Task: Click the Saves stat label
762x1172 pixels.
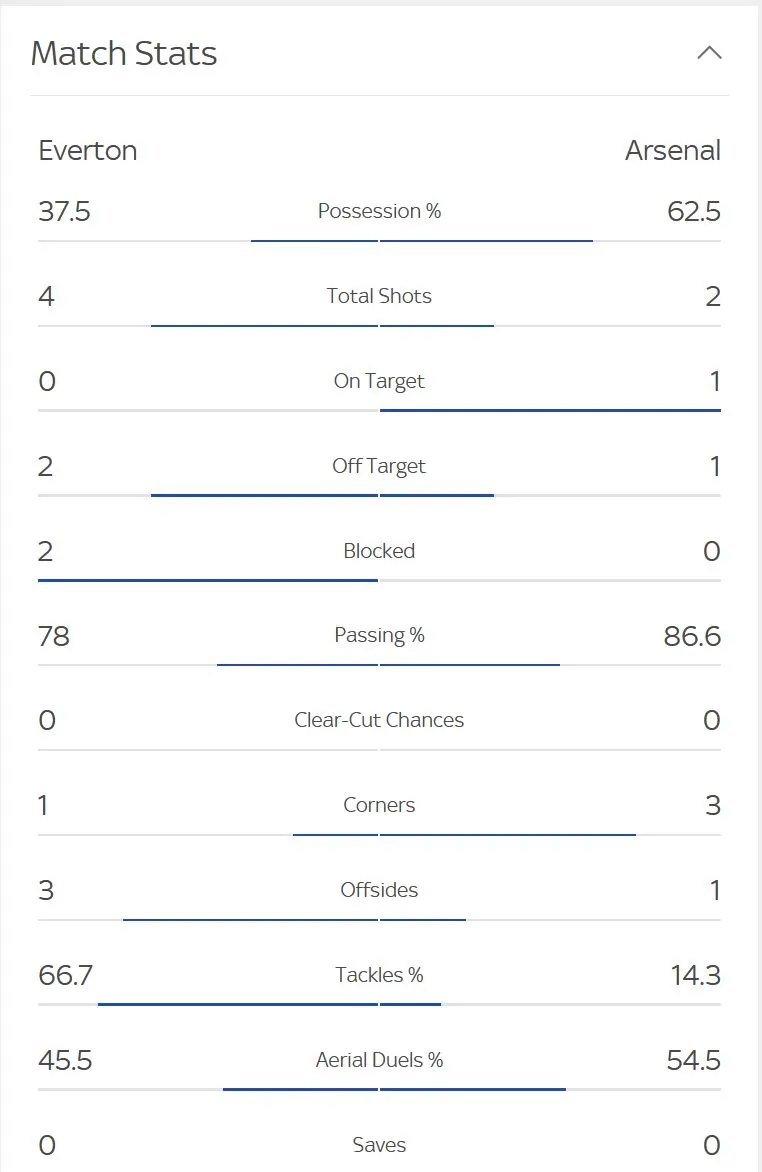Action: click(x=379, y=1145)
